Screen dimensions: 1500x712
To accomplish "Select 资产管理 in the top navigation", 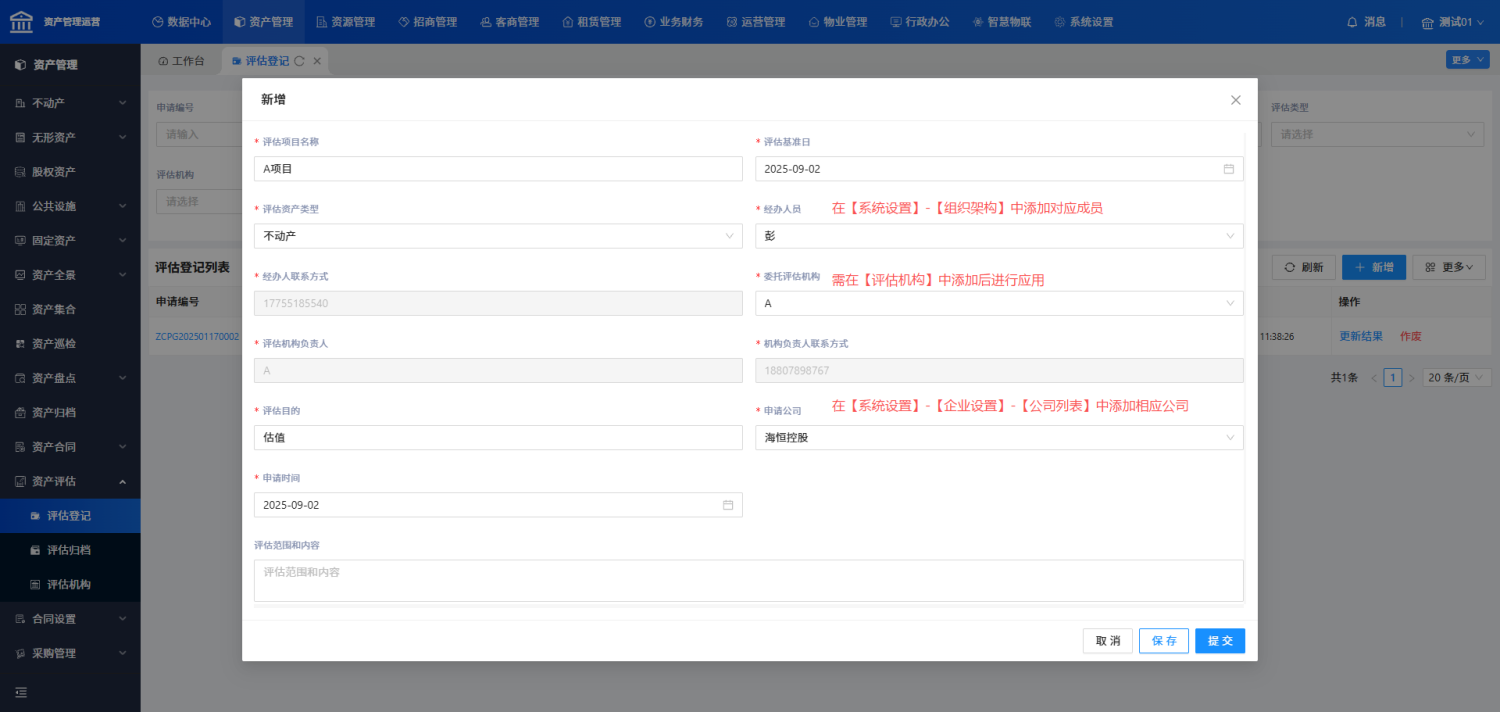I will tap(263, 21).
